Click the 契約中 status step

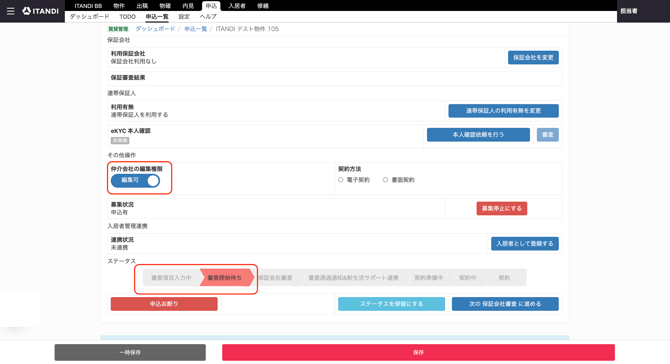point(467,278)
